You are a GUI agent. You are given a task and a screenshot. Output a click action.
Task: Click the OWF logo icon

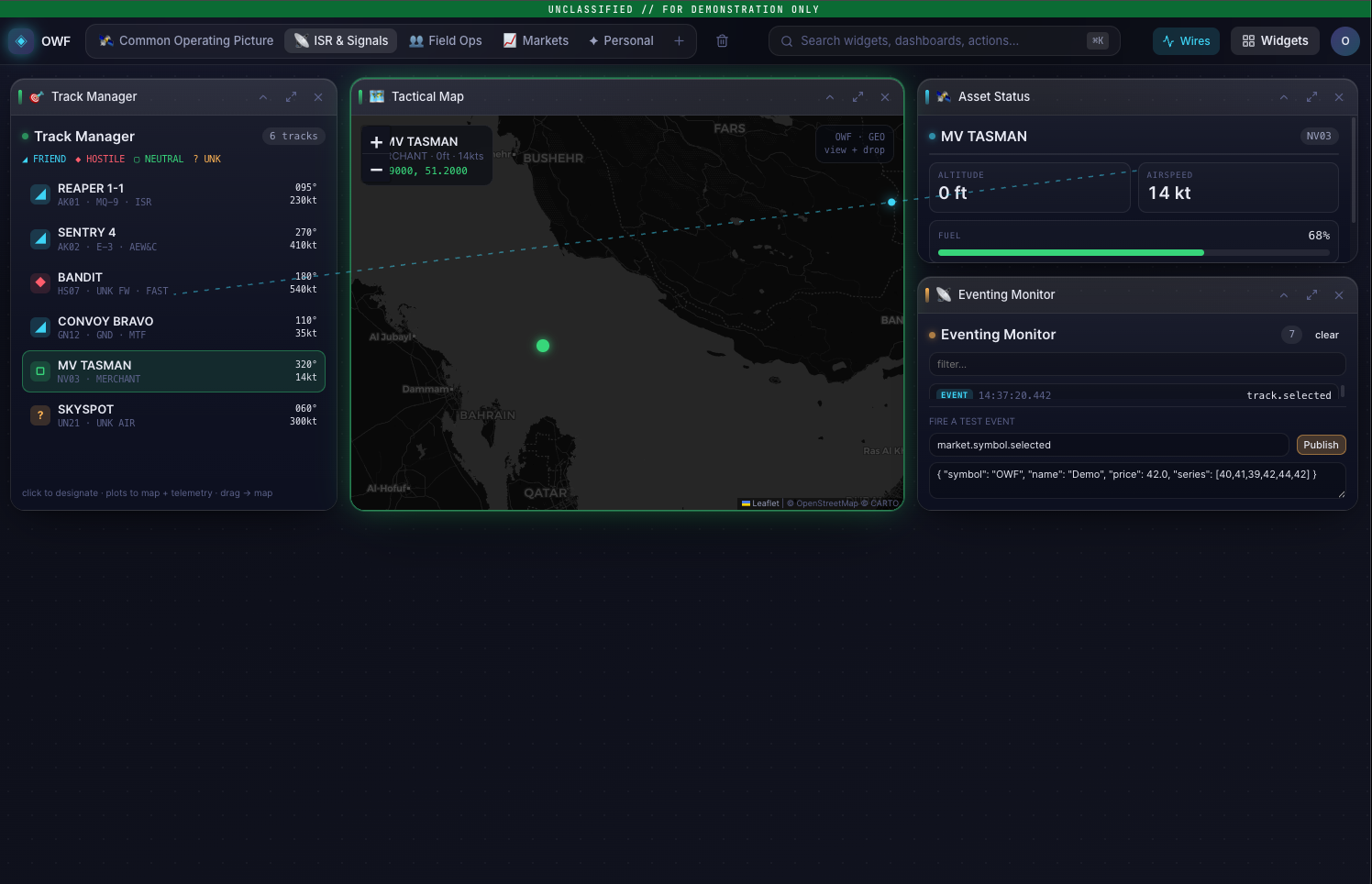(21, 41)
